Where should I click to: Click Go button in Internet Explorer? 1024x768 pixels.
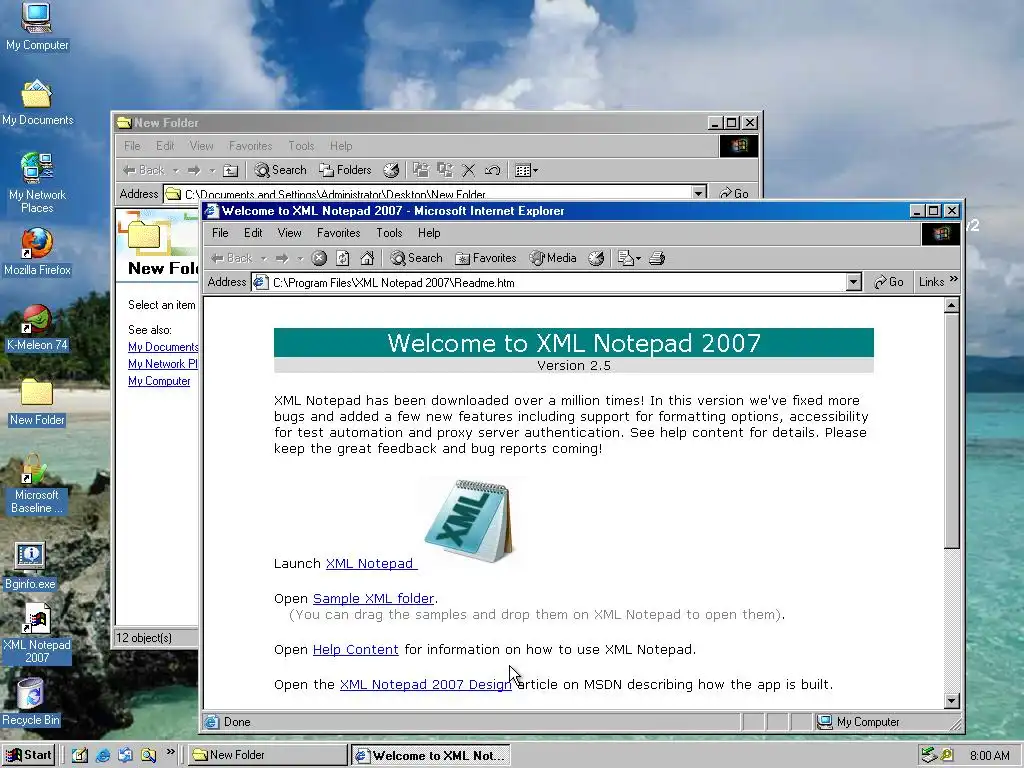coord(889,282)
